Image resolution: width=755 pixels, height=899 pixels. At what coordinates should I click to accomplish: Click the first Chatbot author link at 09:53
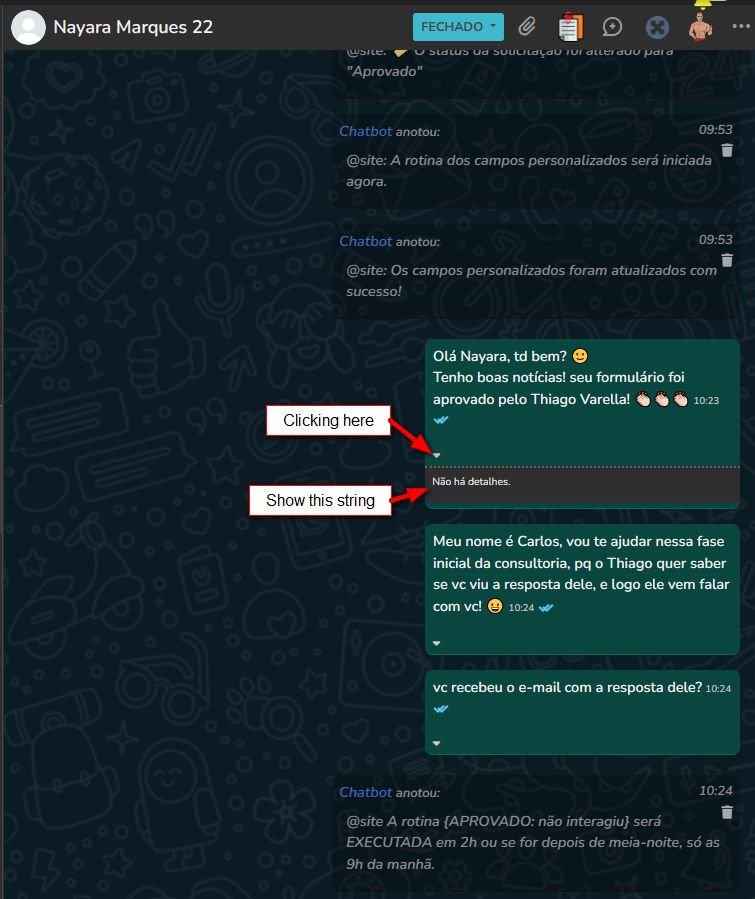pyautogui.click(x=366, y=131)
